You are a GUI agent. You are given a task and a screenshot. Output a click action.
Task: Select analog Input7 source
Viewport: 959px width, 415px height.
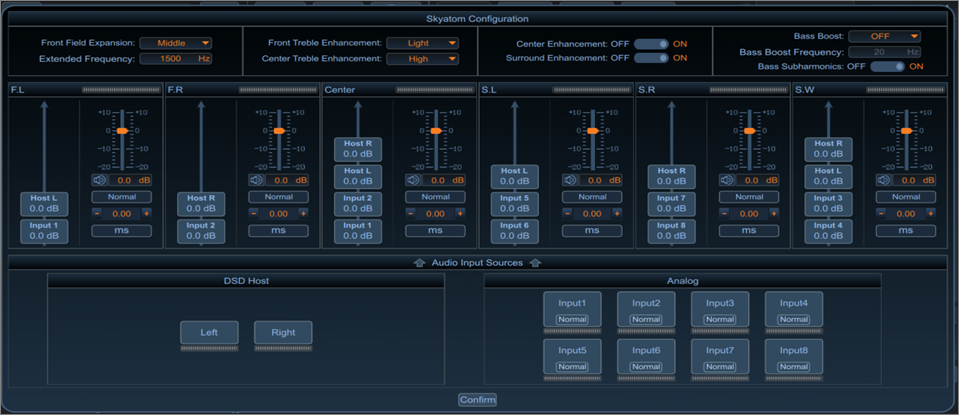720,356
